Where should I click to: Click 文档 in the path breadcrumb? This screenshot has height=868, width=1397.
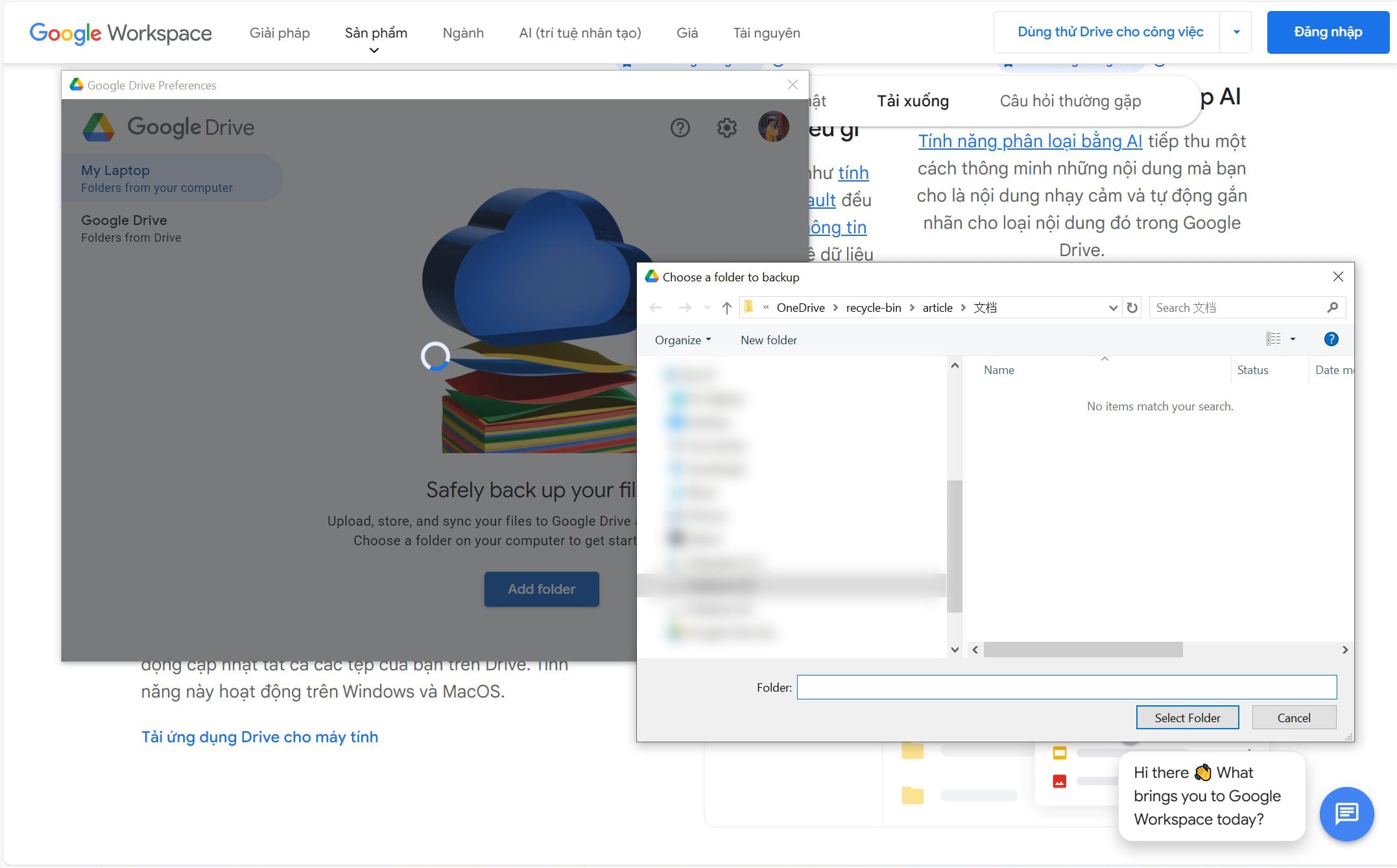(x=985, y=307)
